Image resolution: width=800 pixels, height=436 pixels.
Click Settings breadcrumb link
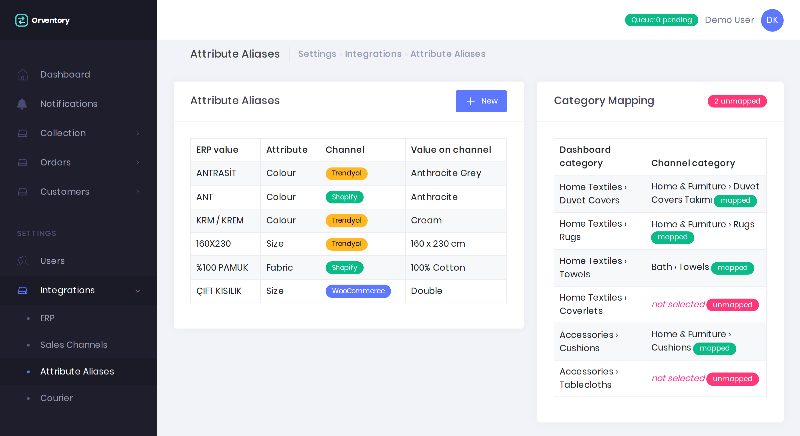tap(317, 54)
